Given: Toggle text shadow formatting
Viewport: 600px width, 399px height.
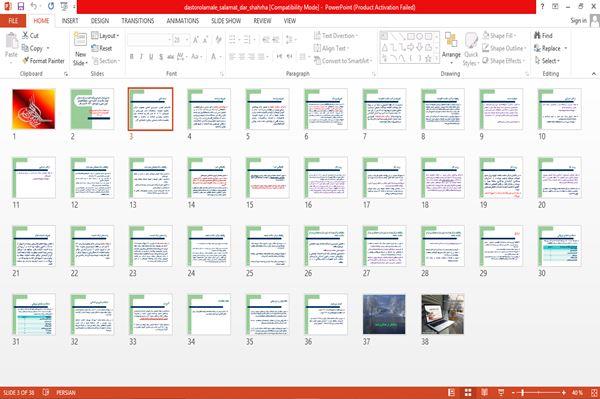Looking at the screenshot, I should click(161, 57).
